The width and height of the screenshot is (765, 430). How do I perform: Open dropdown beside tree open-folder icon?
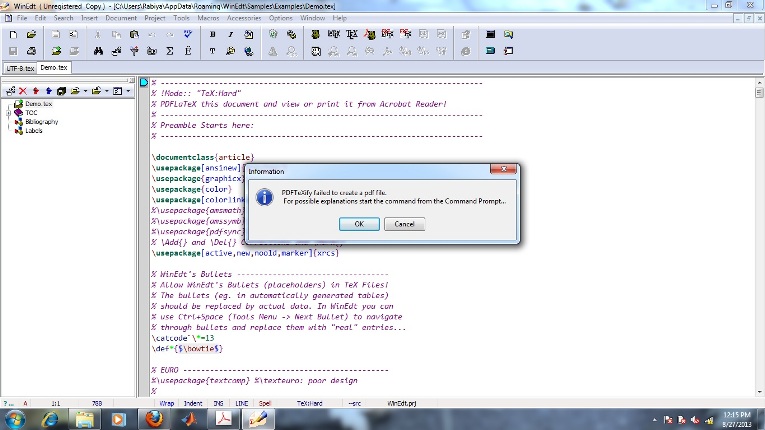pos(85,91)
